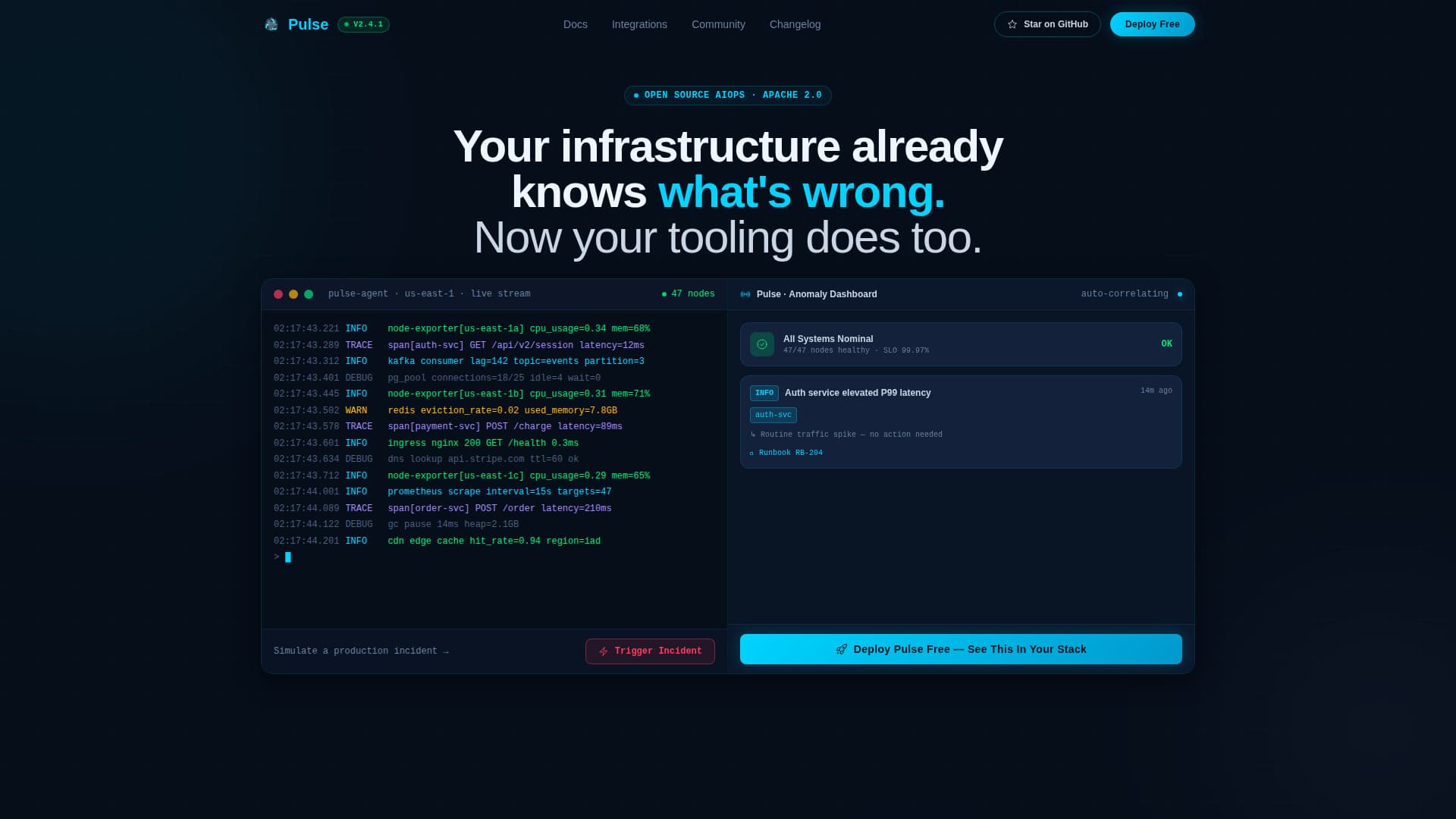This screenshot has width=1456, height=819.
Task: Click the '14m ago' timestamp
Action: click(1156, 391)
